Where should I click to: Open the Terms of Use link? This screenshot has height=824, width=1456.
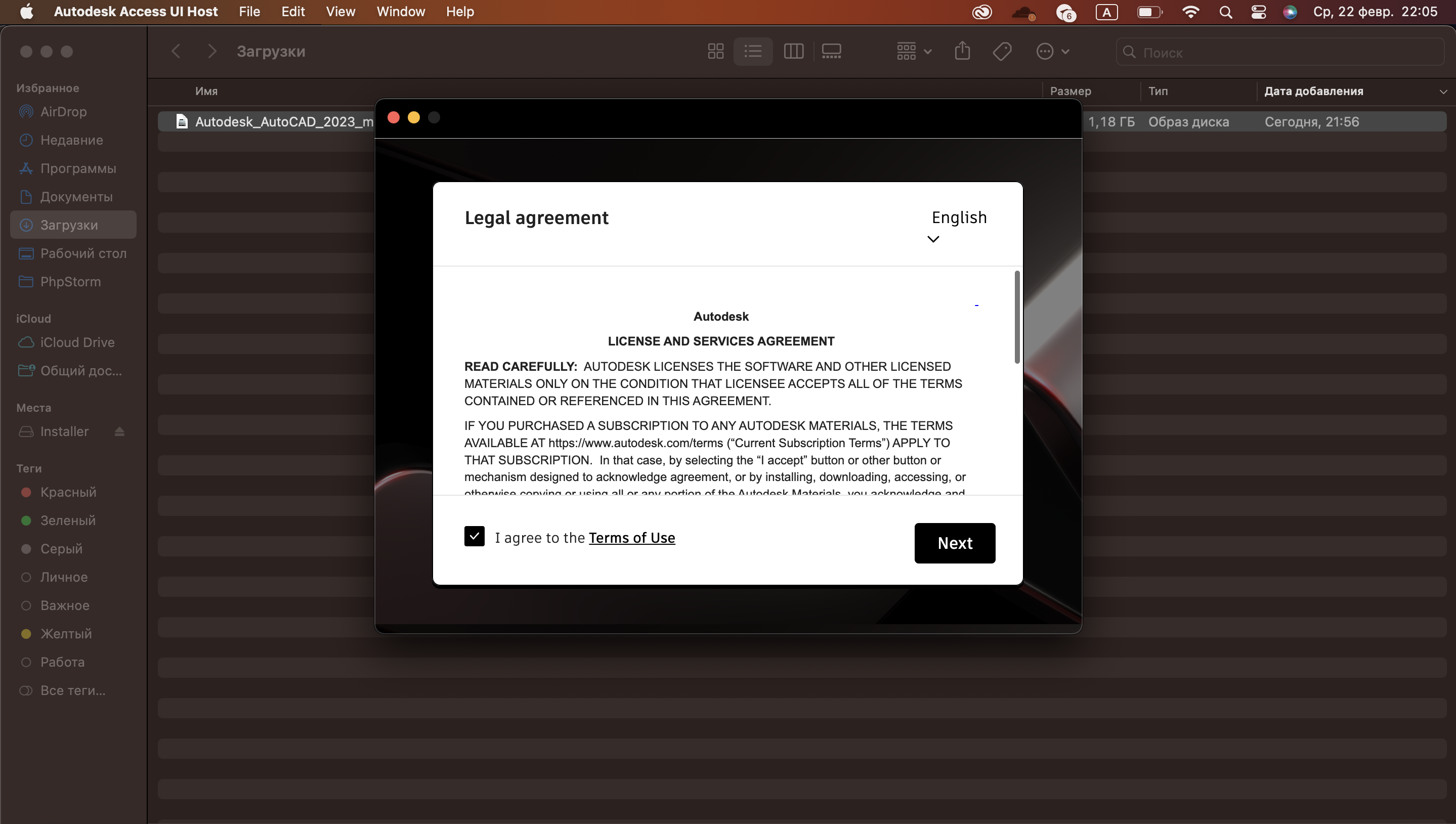pyautogui.click(x=631, y=538)
